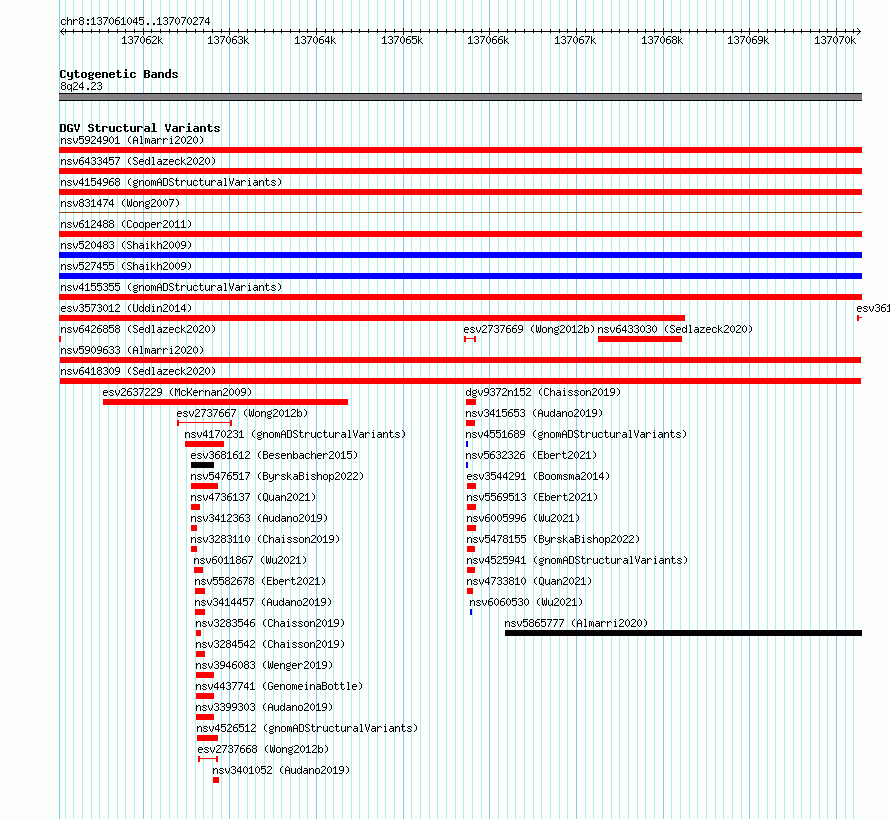Viewport: 890px width, 819px height.
Task: Click the nsv4170231 gnomAD variant label
Action: (295, 434)
